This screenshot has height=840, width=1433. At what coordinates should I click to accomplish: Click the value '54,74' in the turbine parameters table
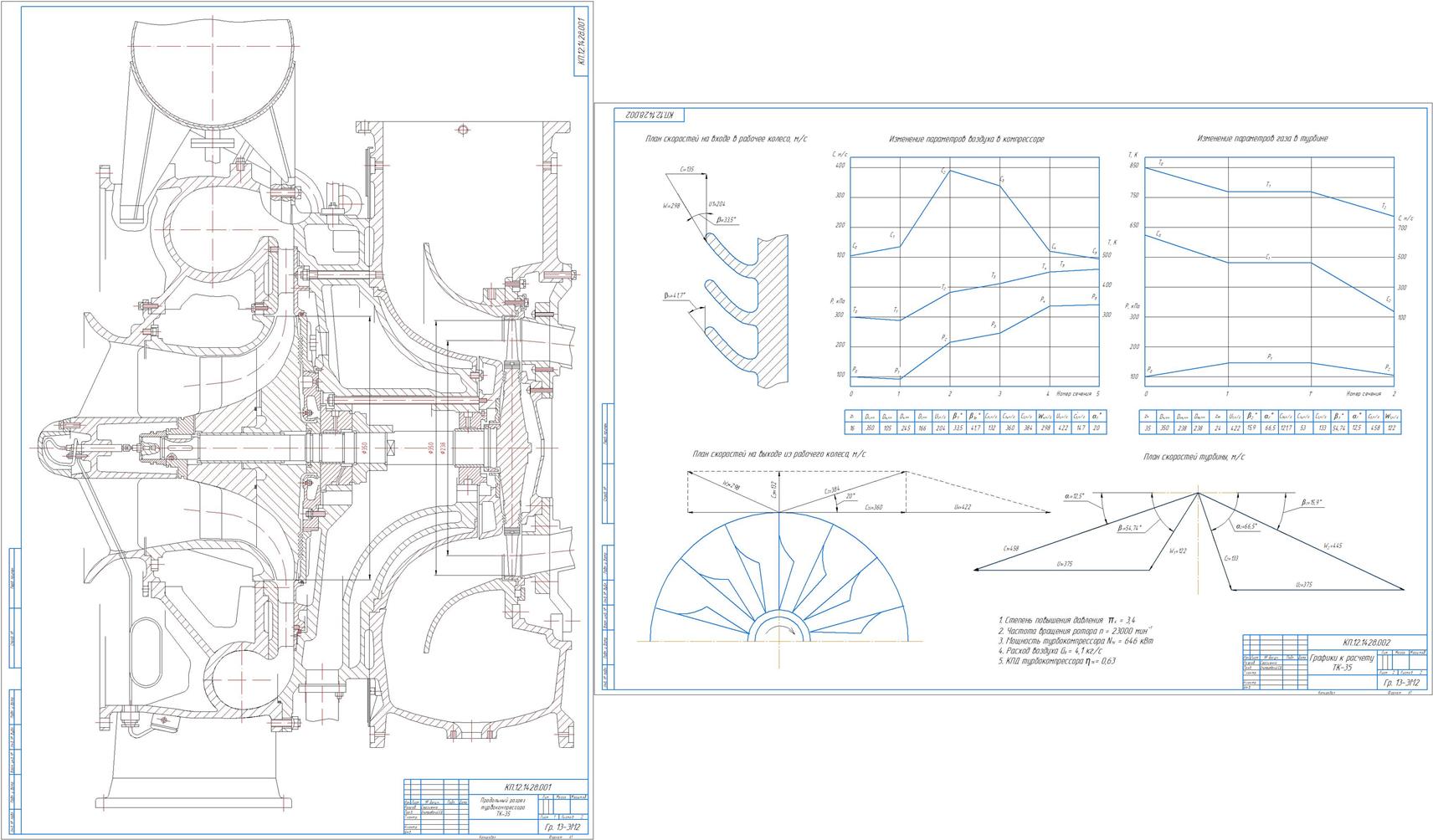[x=1340, y=428]
